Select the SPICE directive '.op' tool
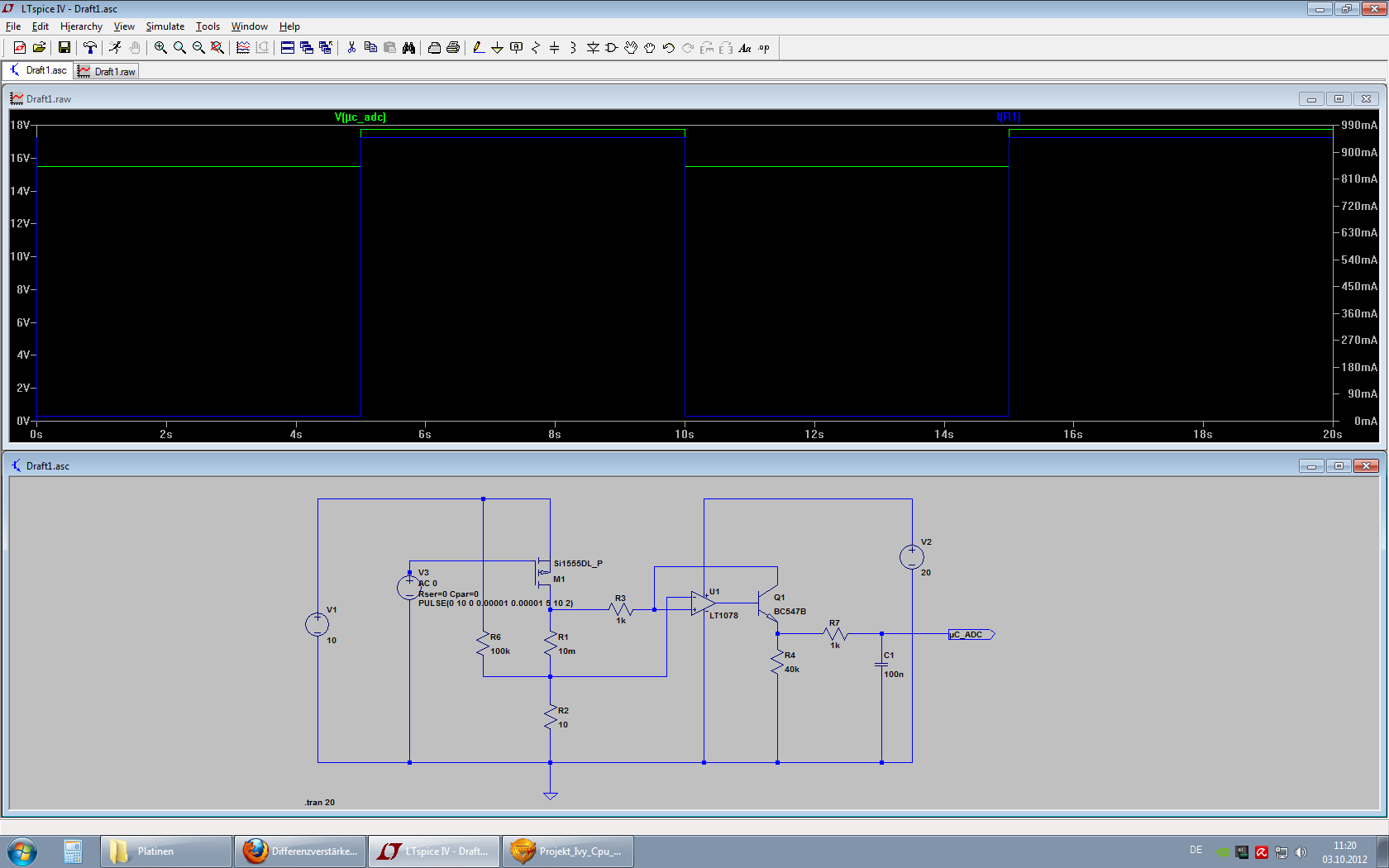The height and width of the screenshot is (868, 1389). tap(764, 48)
